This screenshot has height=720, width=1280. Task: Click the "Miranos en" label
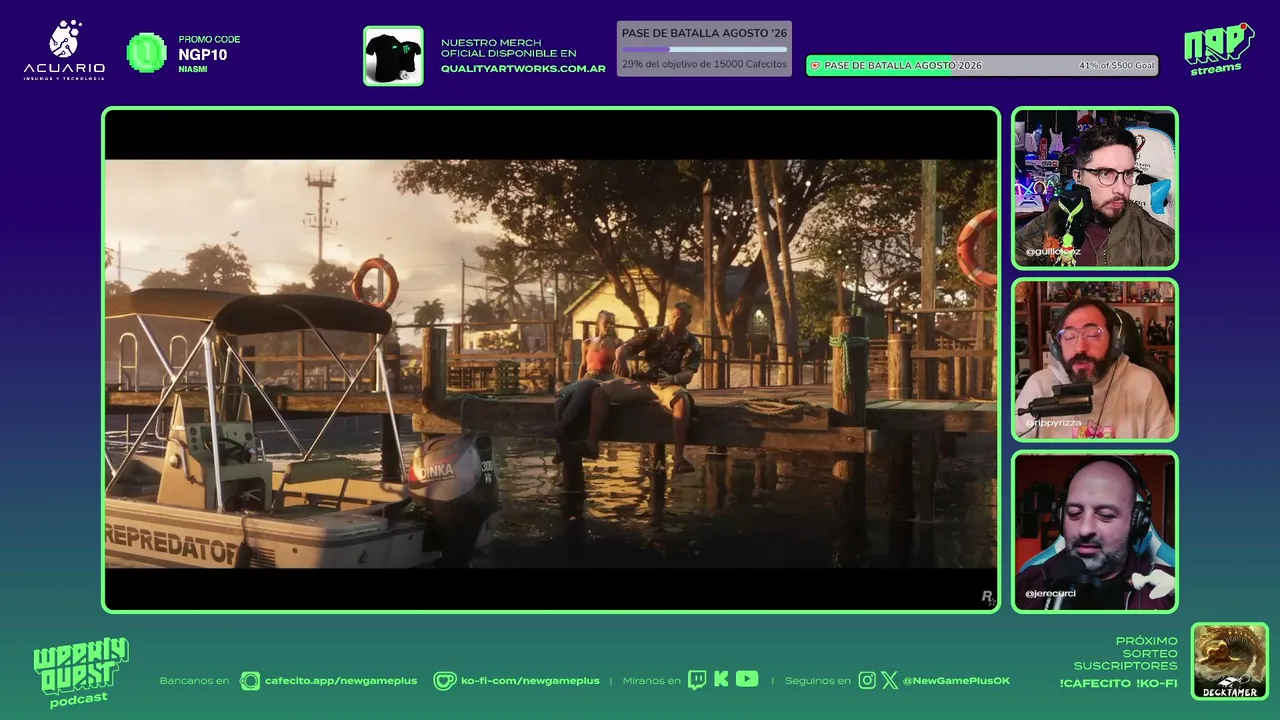[x=651, y=681]
